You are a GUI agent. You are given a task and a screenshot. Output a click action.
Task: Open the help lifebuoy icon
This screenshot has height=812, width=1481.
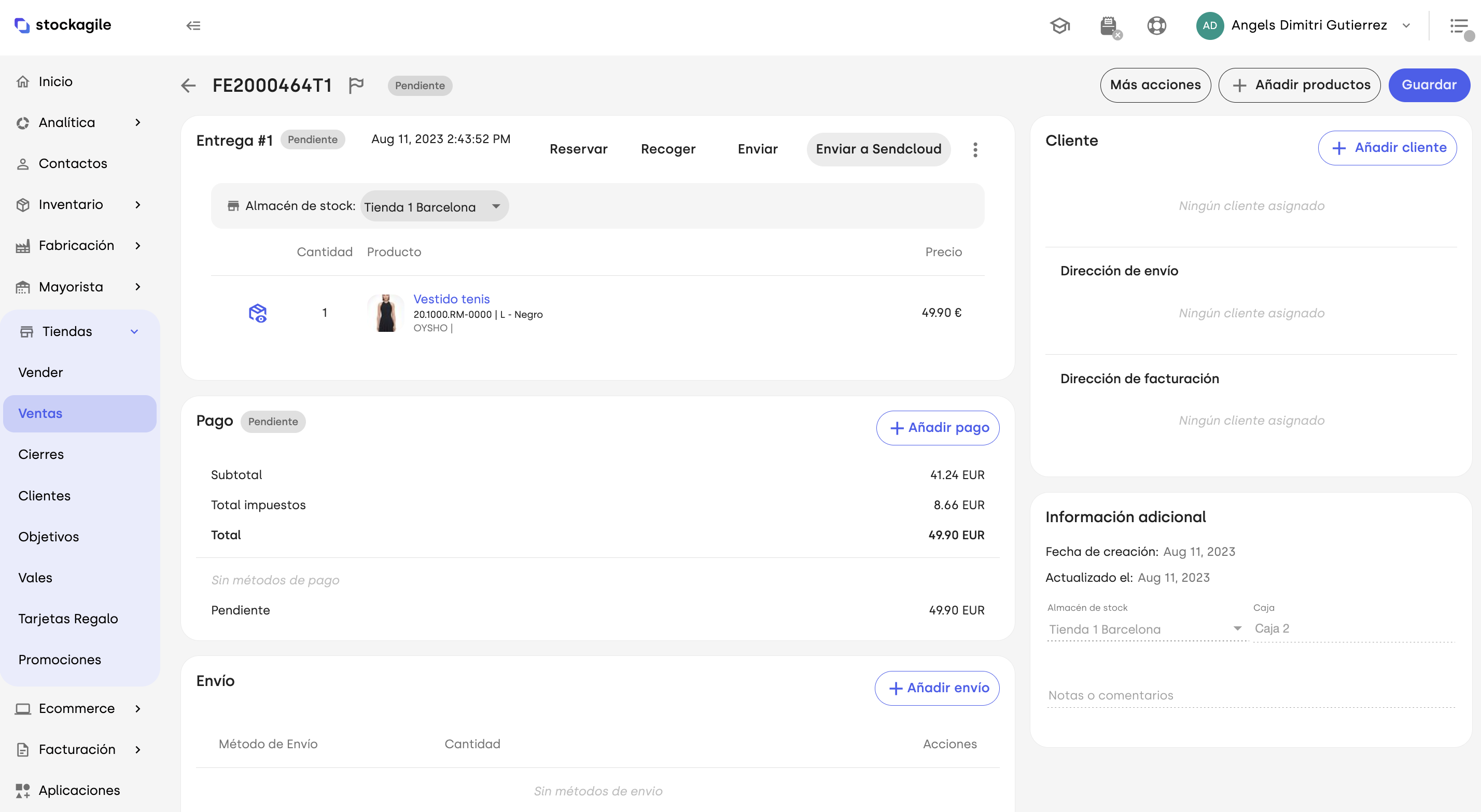1156,25
